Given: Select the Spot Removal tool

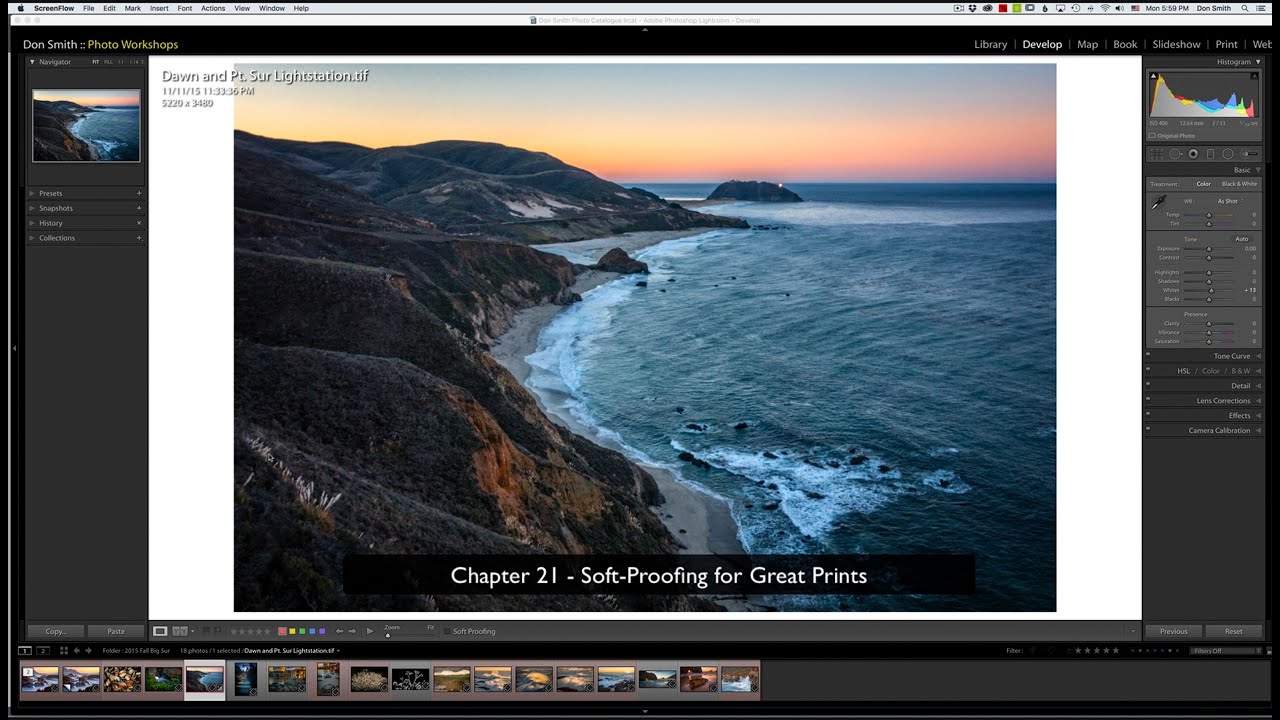Looking at the screenshot, I should (x=1175, y=154).
